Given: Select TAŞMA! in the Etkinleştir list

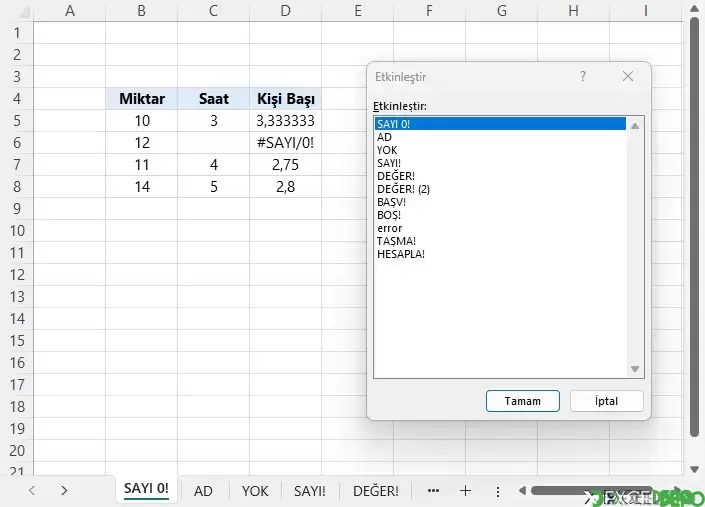Looking at the screenshot, I should (x=500, y=241).
